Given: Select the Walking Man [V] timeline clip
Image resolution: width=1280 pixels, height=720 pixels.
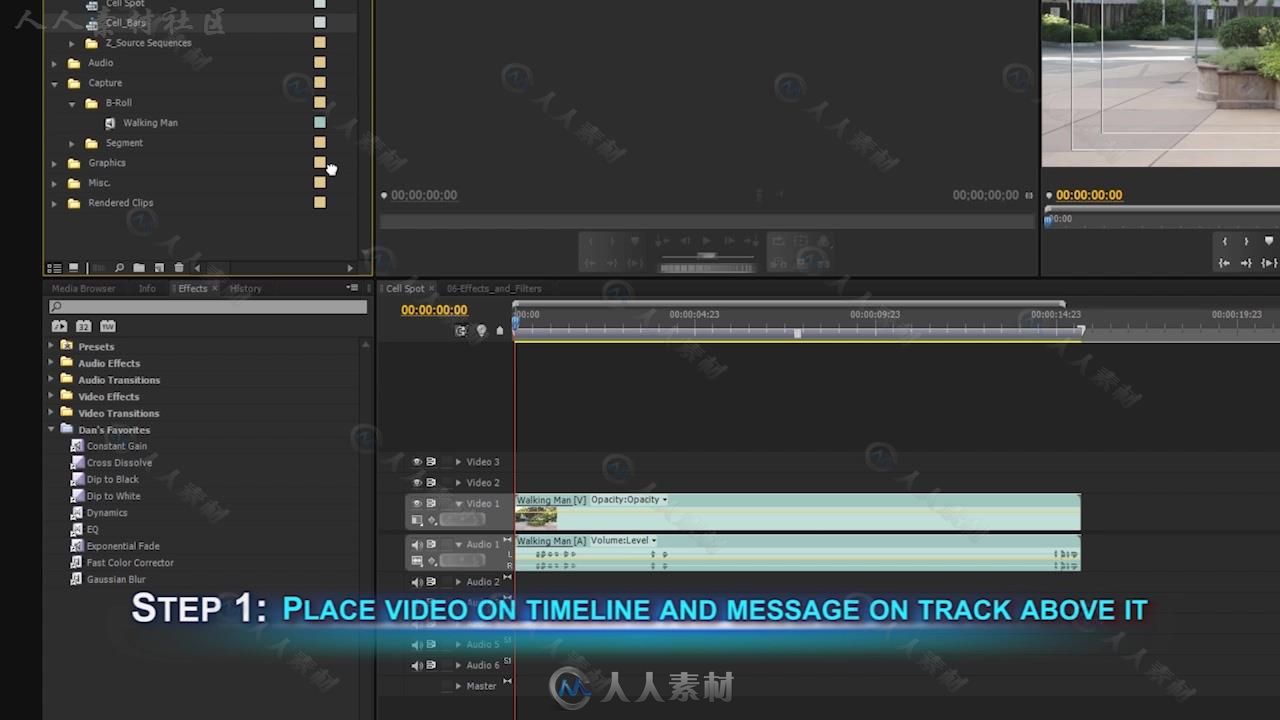Looking at the screenshot, I should pos(797,512).
